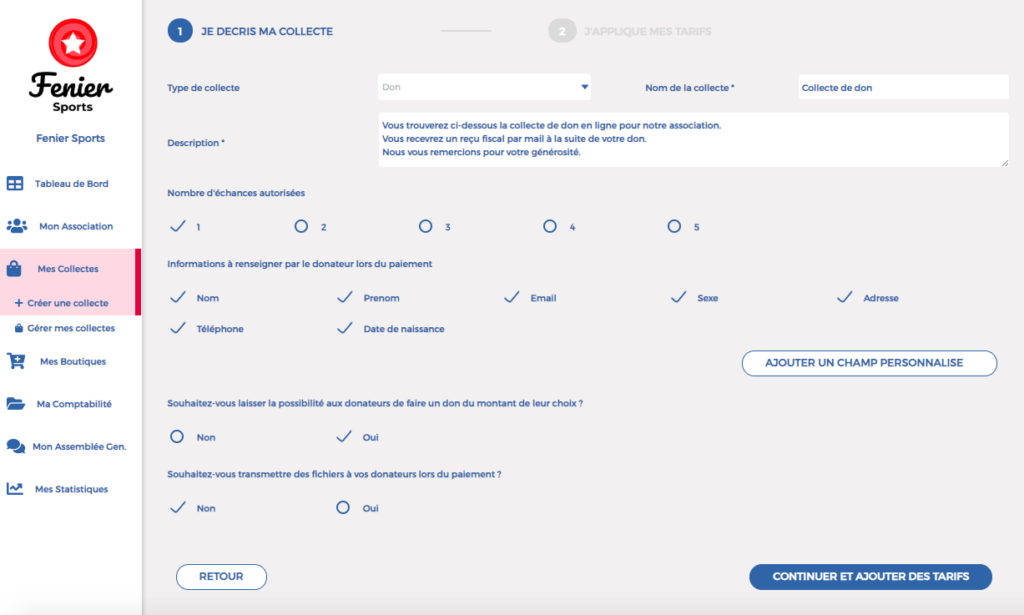1024x615 pixels.
Task: Click the Mon Association people icon
Action: [16, 226]
